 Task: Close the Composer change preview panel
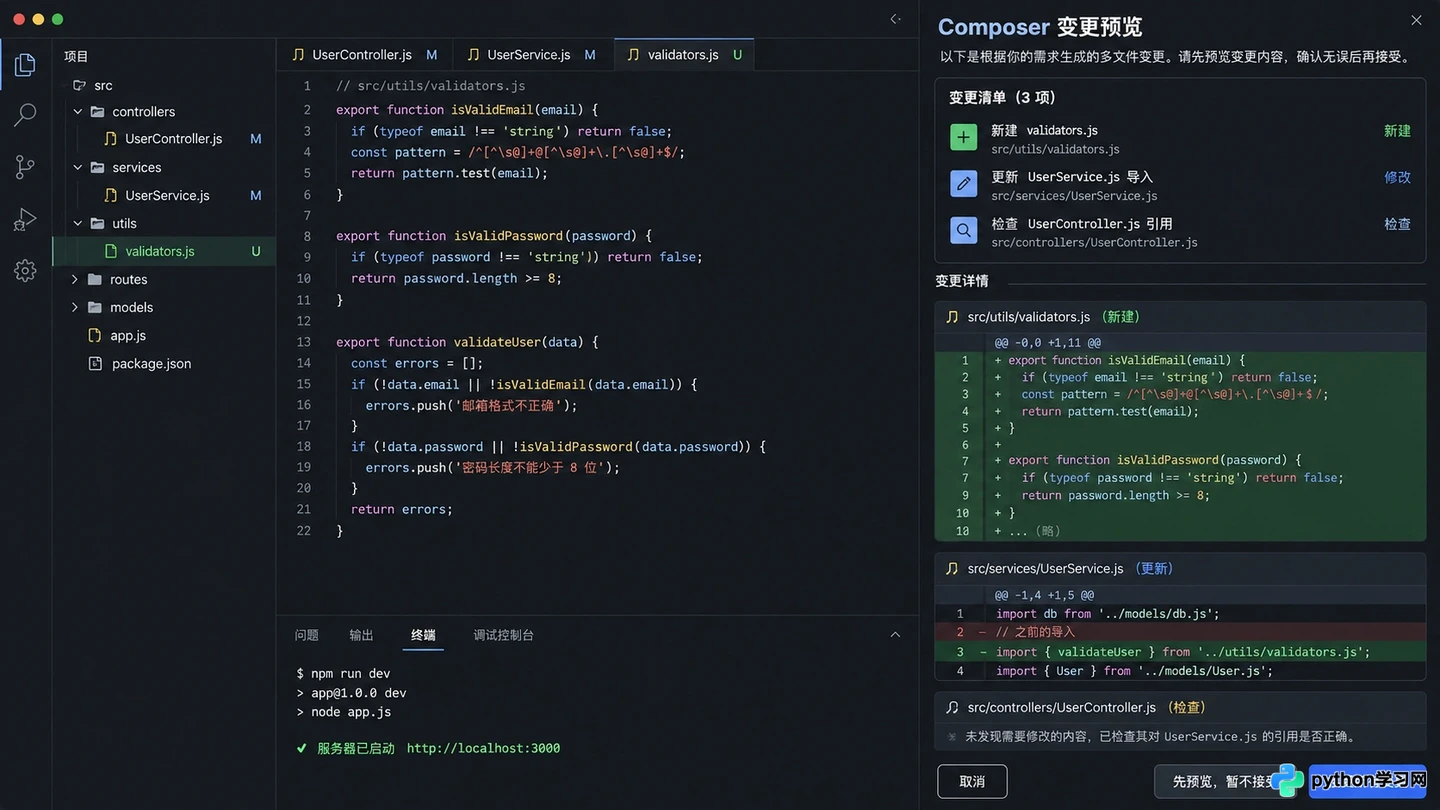pyautogui.click(x=1416, y=20)
